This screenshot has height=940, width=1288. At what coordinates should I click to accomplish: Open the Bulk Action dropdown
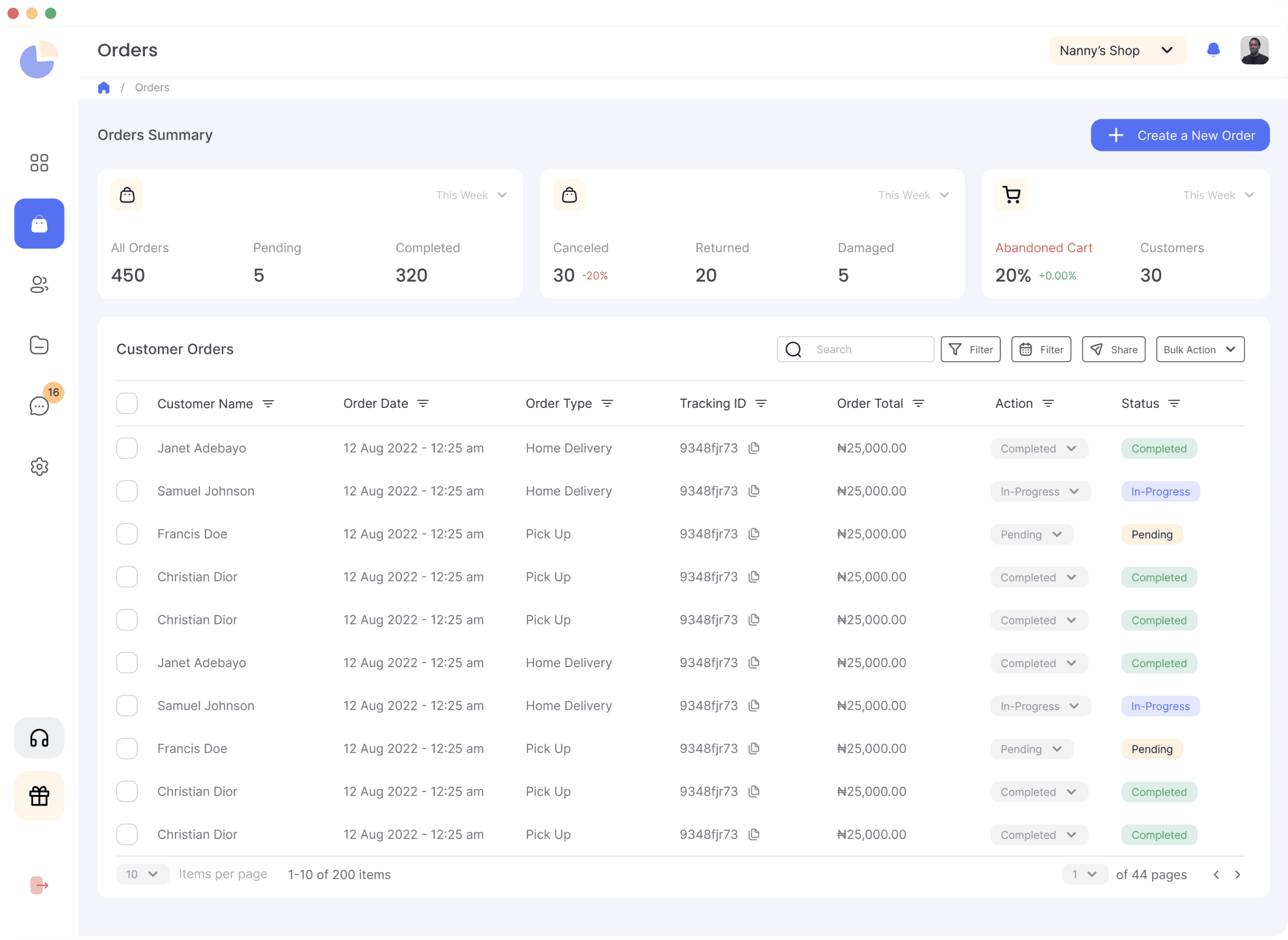tap(1199, 350)
